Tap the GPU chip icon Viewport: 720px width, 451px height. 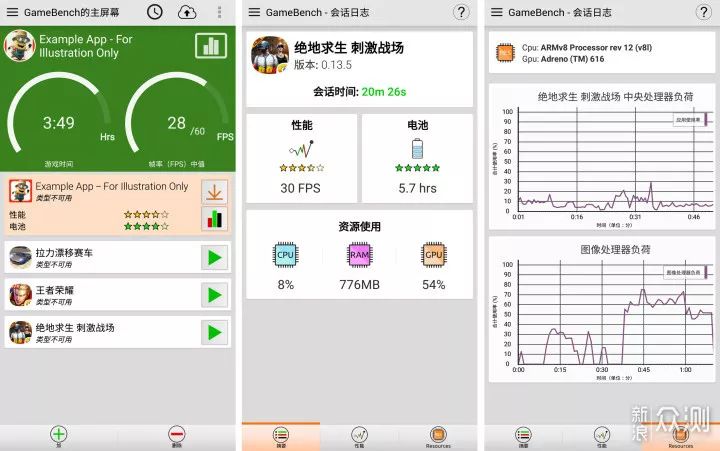pyautogui.click(x=433, y=255)
